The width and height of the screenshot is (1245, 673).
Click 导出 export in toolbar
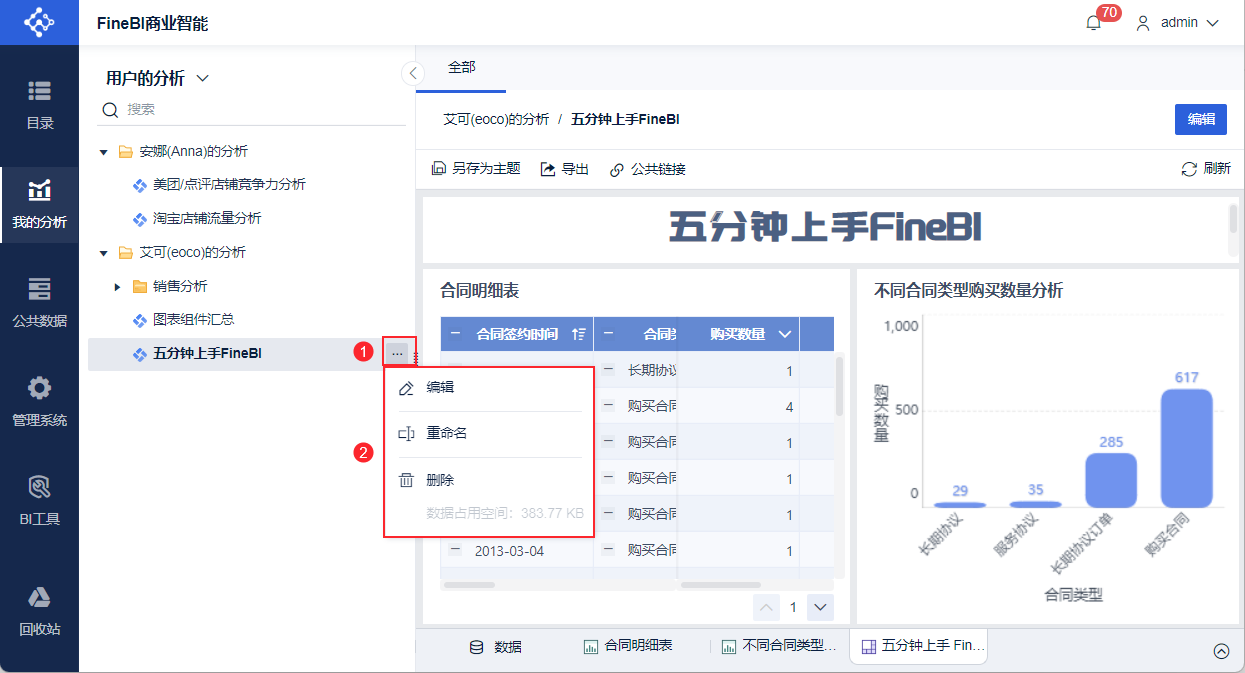(x=565, y=169)
